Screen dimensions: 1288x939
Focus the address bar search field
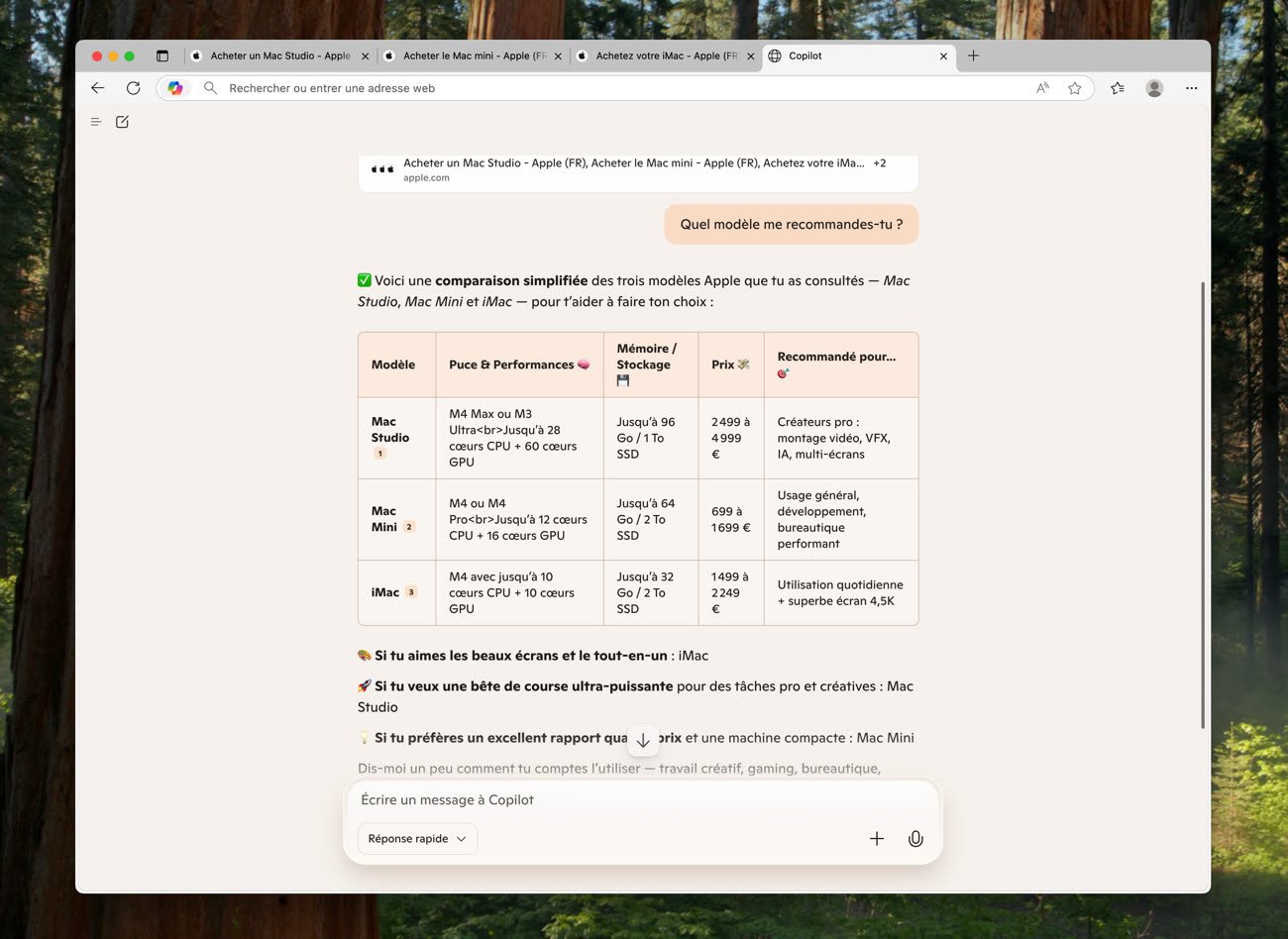point(624,88)
